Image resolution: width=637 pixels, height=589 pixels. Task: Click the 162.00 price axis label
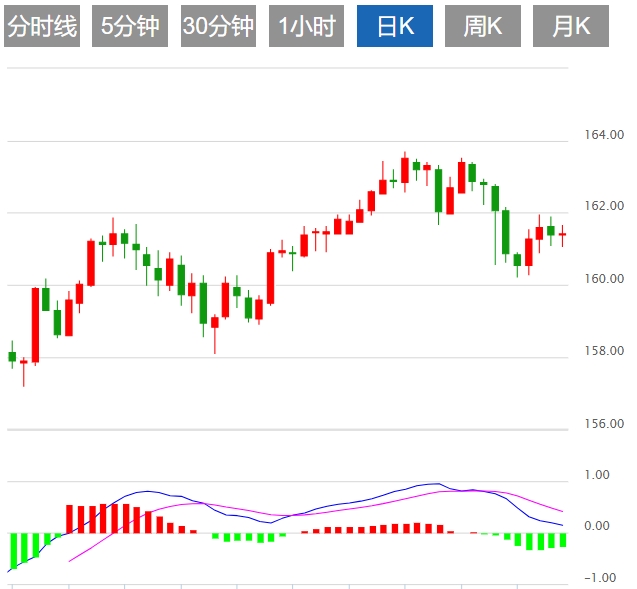click(x=602, y=206)
